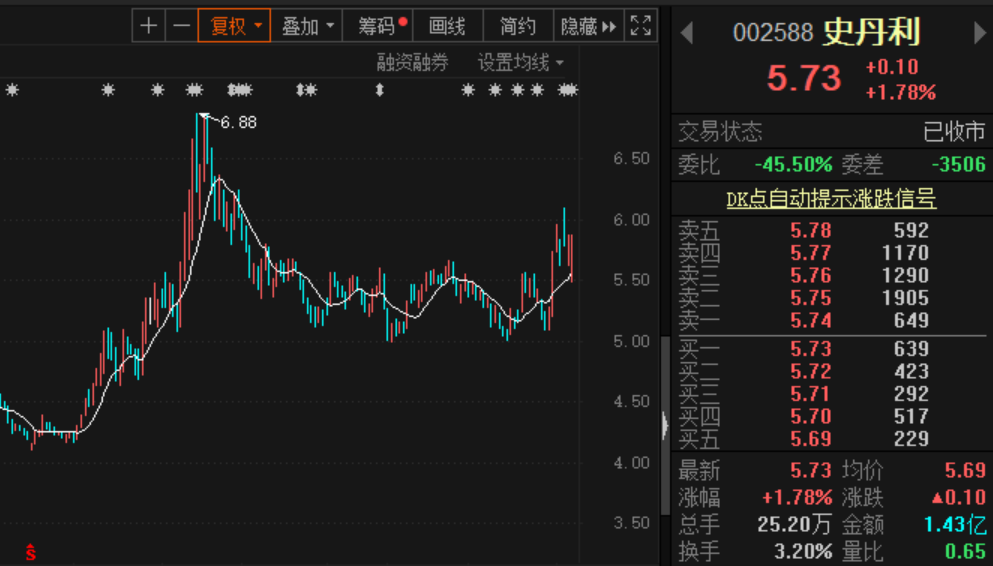Go to next stock with right arrow

(980, 33)
